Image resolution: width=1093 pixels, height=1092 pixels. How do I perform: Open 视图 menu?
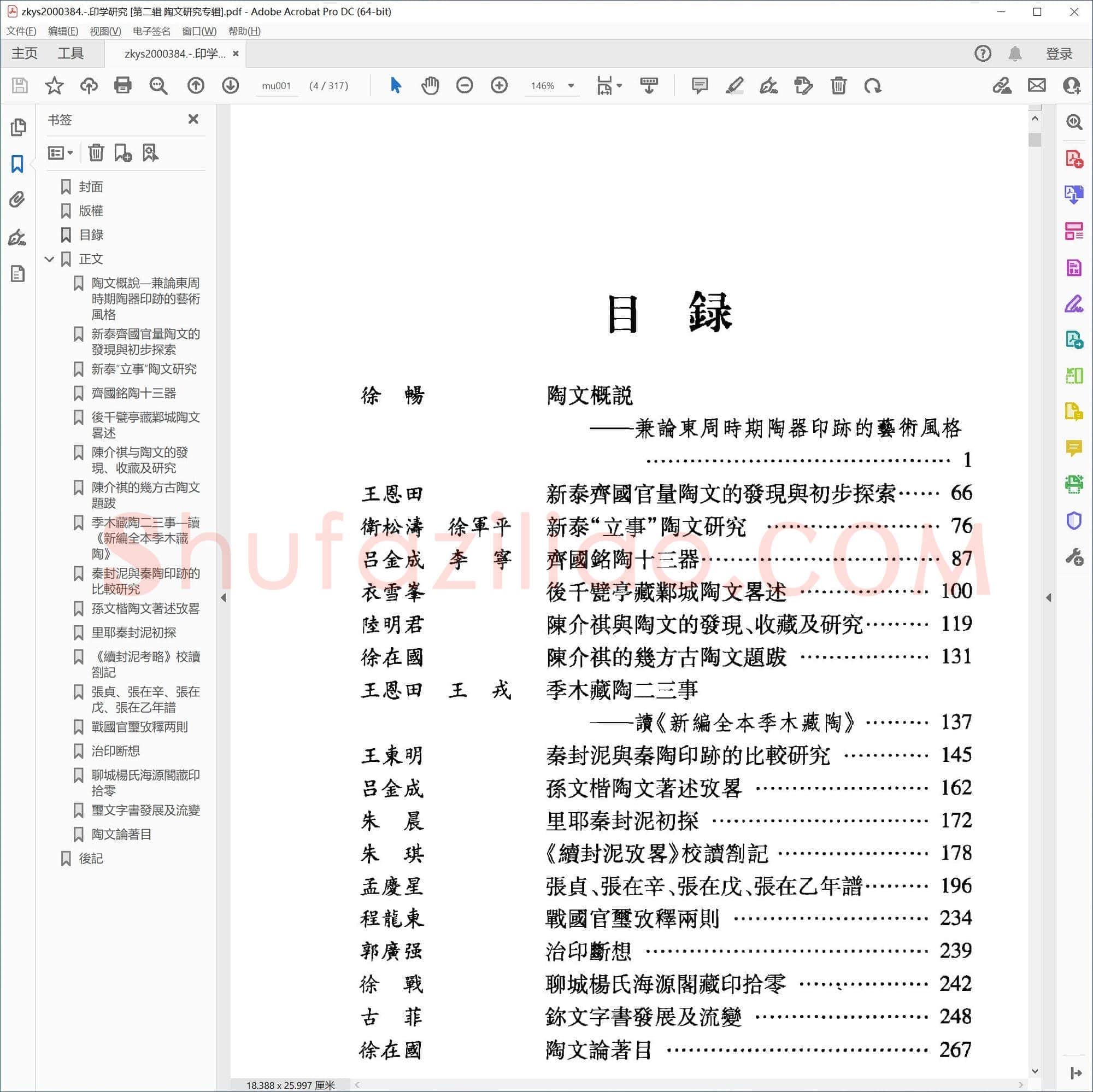click(x=105, y=31)
